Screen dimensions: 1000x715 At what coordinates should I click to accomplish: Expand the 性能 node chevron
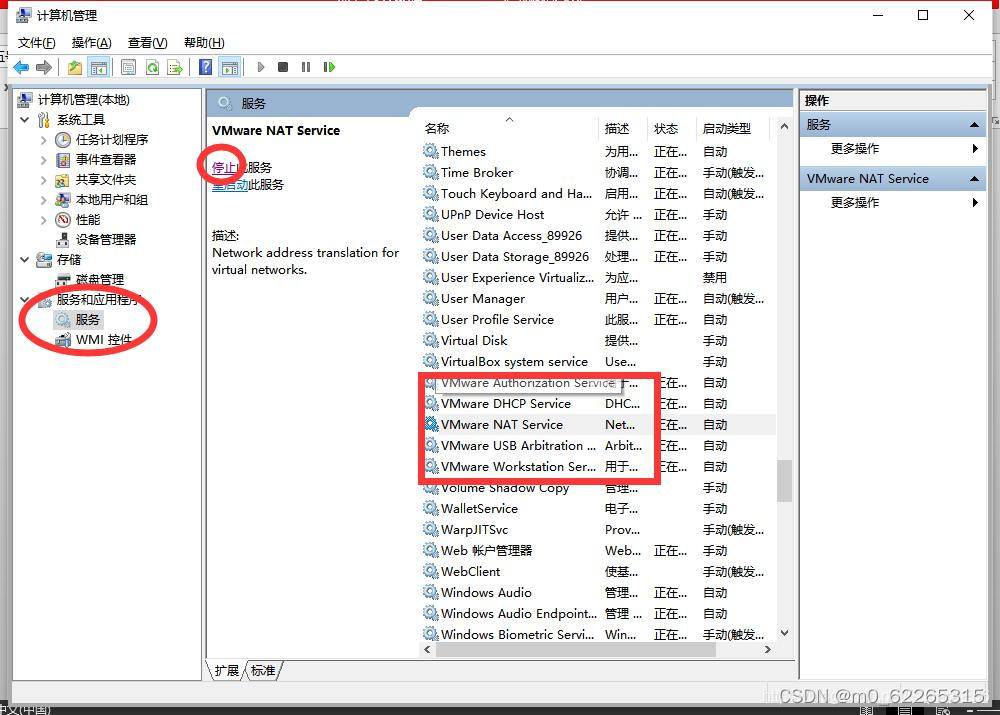click(x=43, y=220)
